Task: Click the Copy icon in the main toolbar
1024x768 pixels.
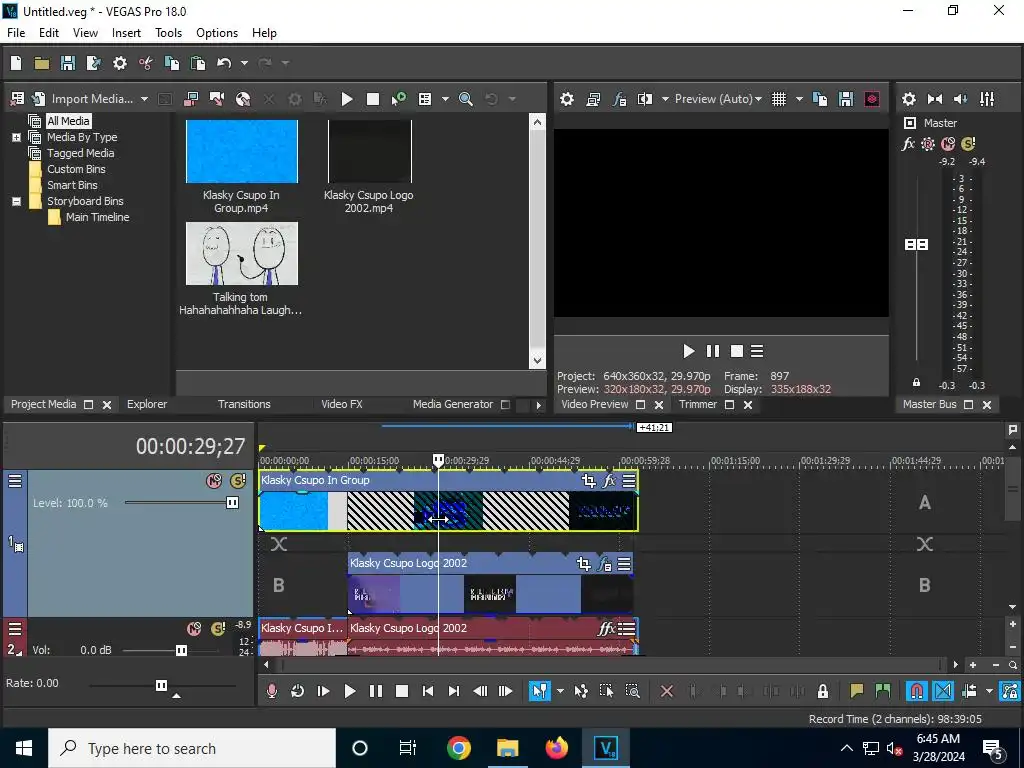Action: click(172, 63)
